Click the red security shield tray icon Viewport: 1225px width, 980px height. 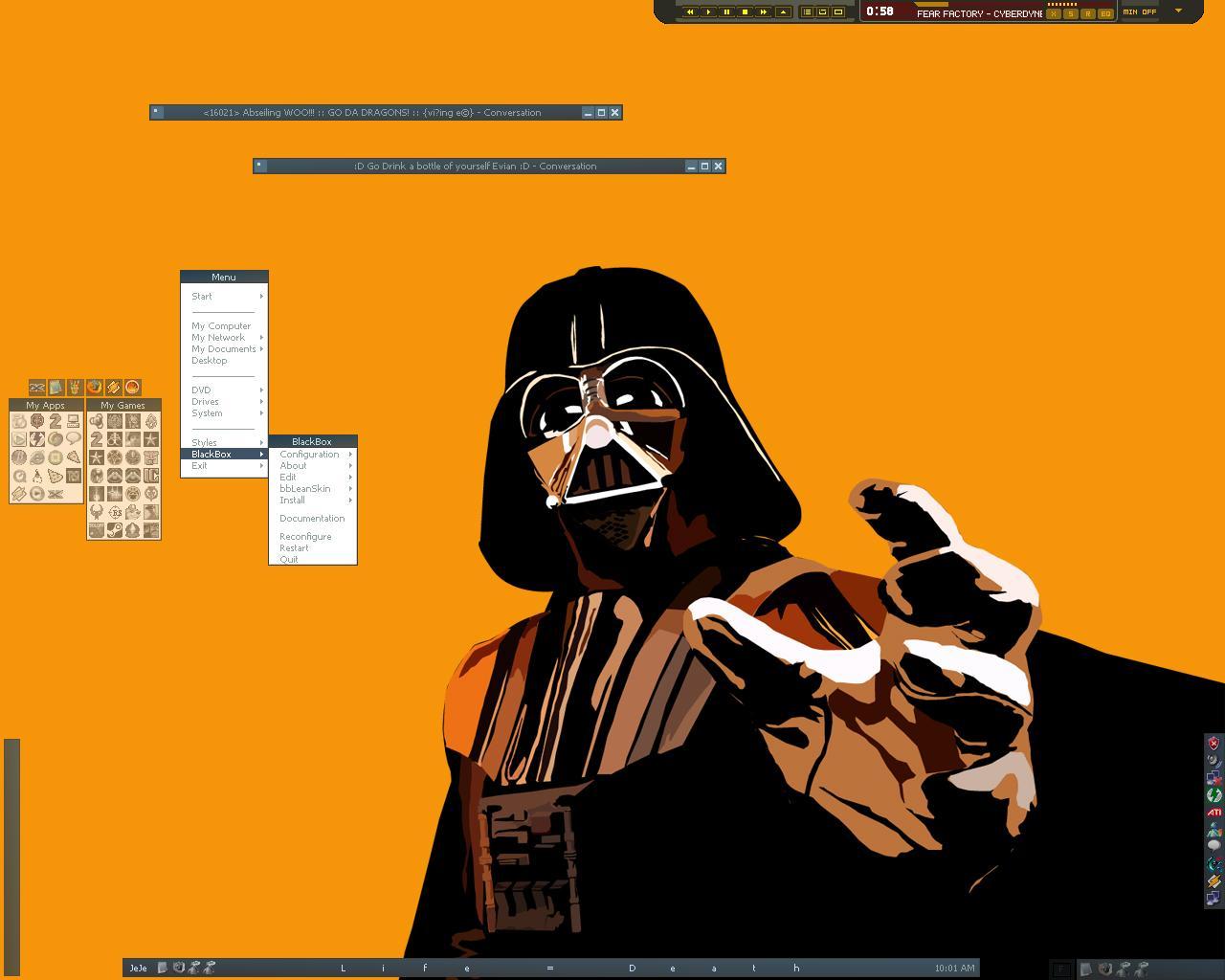[x=1214, y=744]
